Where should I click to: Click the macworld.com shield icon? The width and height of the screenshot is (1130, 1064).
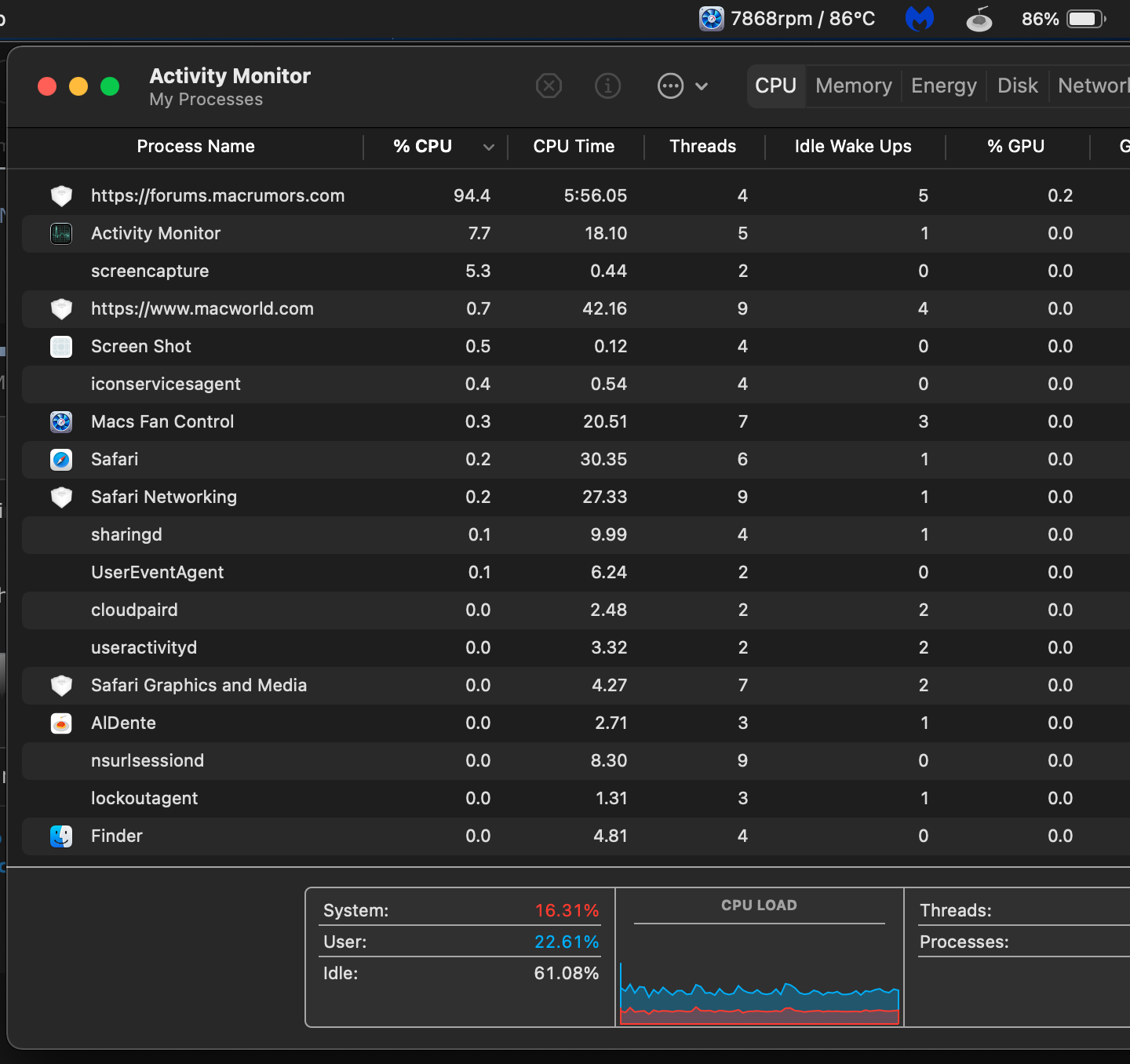61,308
